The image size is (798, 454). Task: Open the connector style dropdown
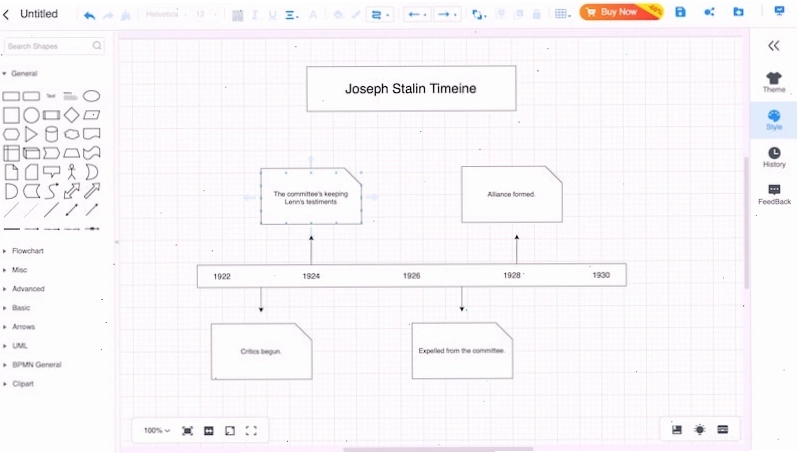click(x=380, y=15)
